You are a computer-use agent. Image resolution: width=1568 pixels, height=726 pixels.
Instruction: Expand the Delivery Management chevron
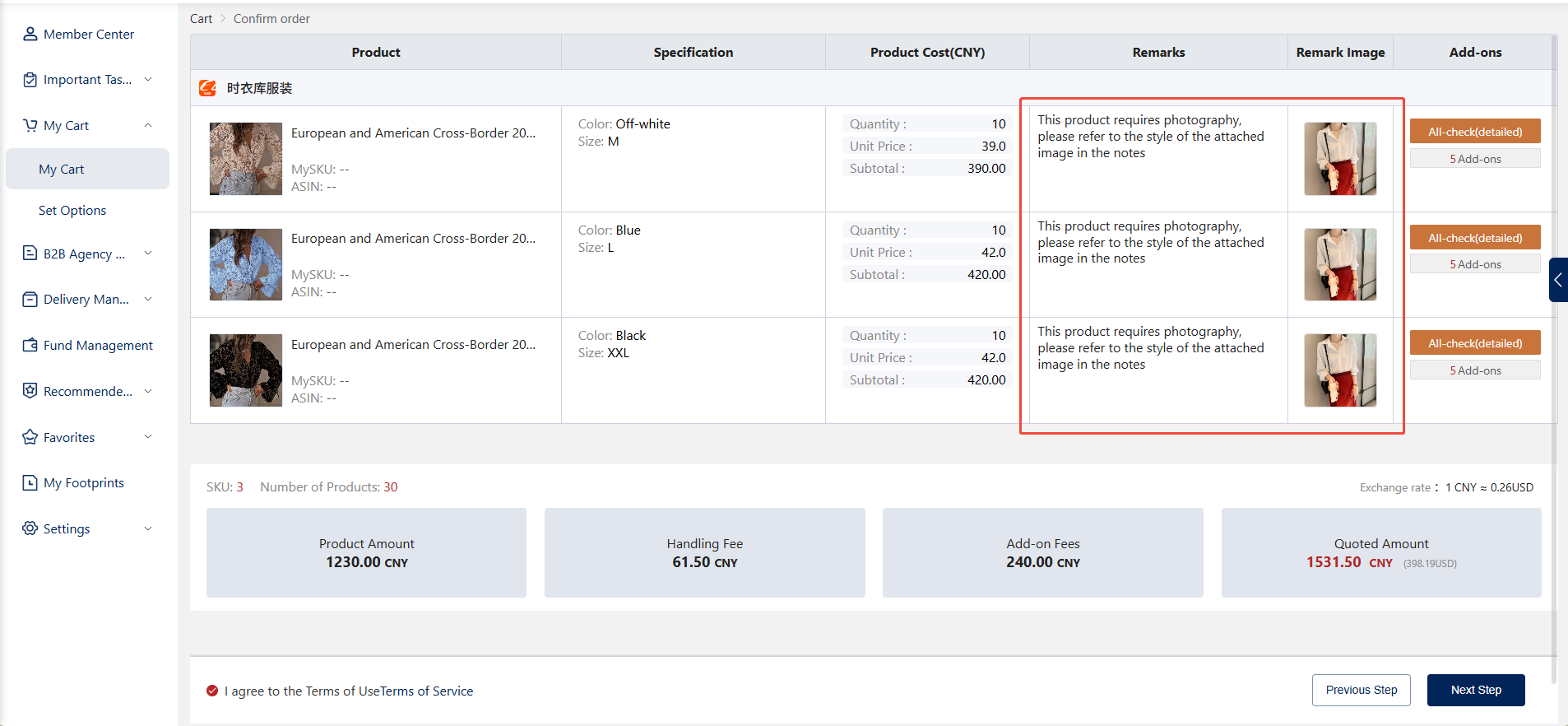coord(148,299)
